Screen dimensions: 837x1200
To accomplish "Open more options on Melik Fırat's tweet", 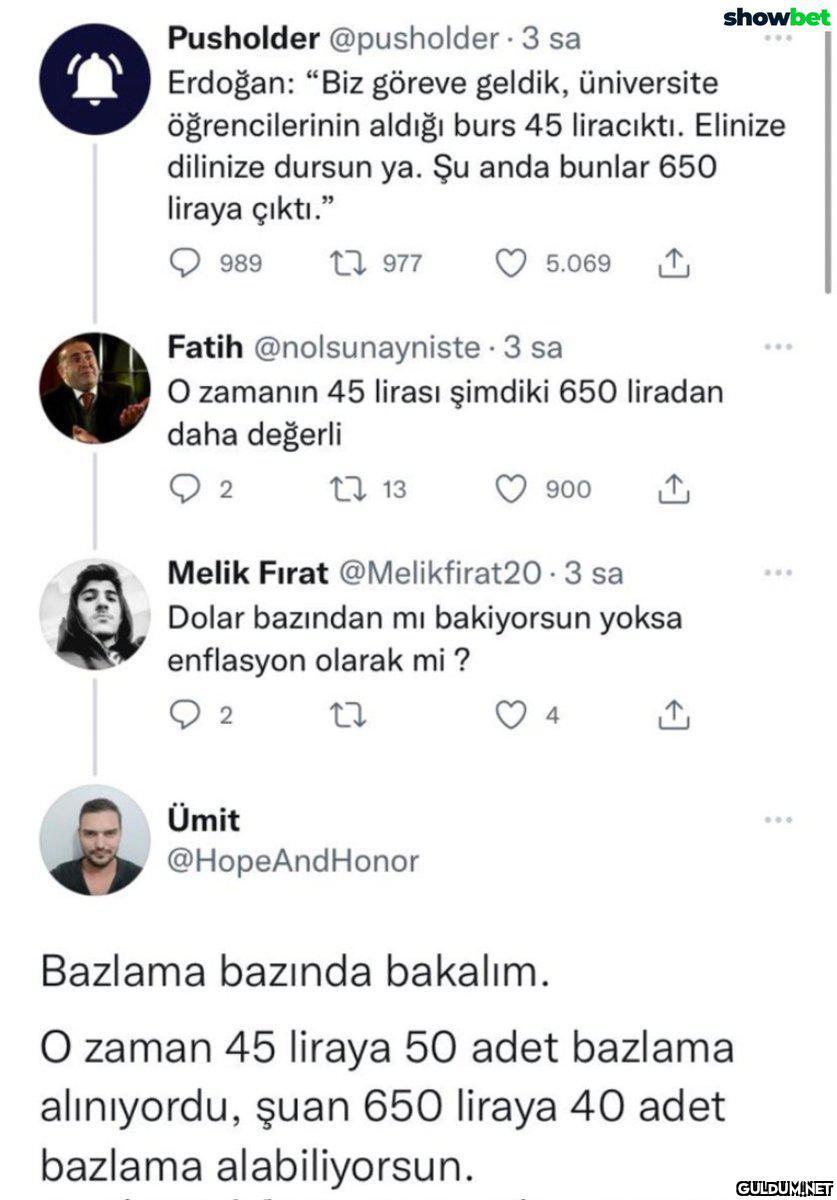I will [777, 573].
